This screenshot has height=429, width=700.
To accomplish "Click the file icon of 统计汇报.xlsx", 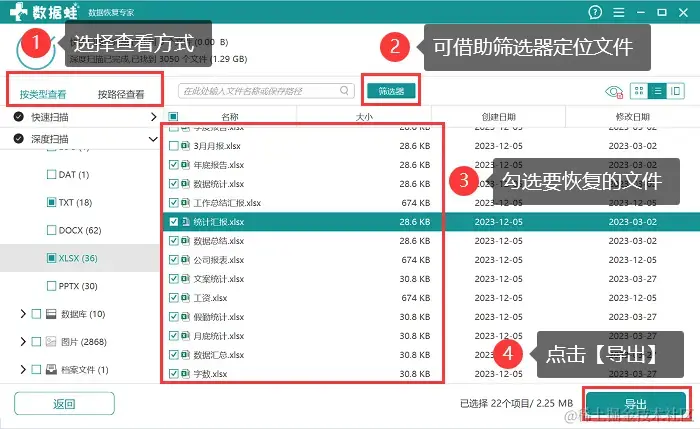I will pos(185,222).
